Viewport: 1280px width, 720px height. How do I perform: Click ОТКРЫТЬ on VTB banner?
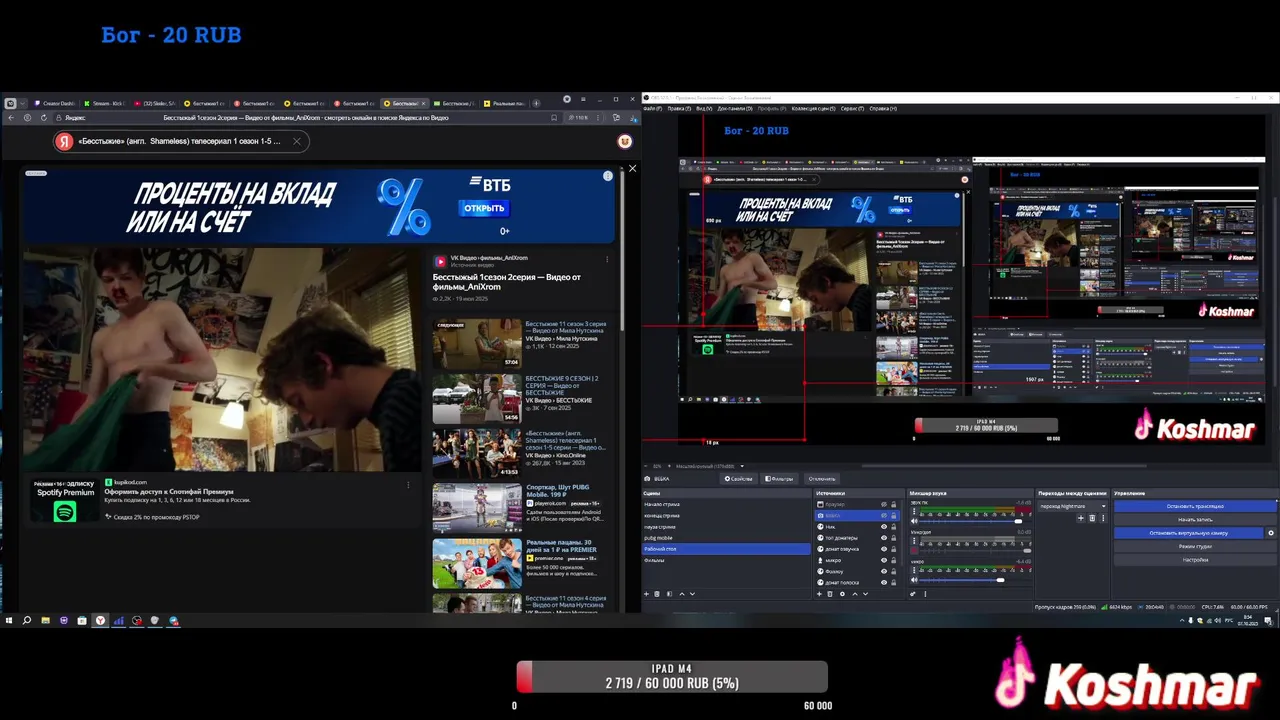pos(484,208)
